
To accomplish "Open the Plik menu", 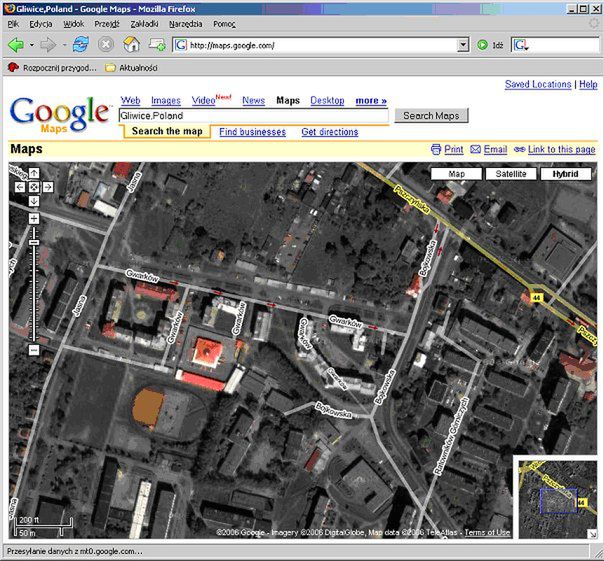I will tap(13, 24).
